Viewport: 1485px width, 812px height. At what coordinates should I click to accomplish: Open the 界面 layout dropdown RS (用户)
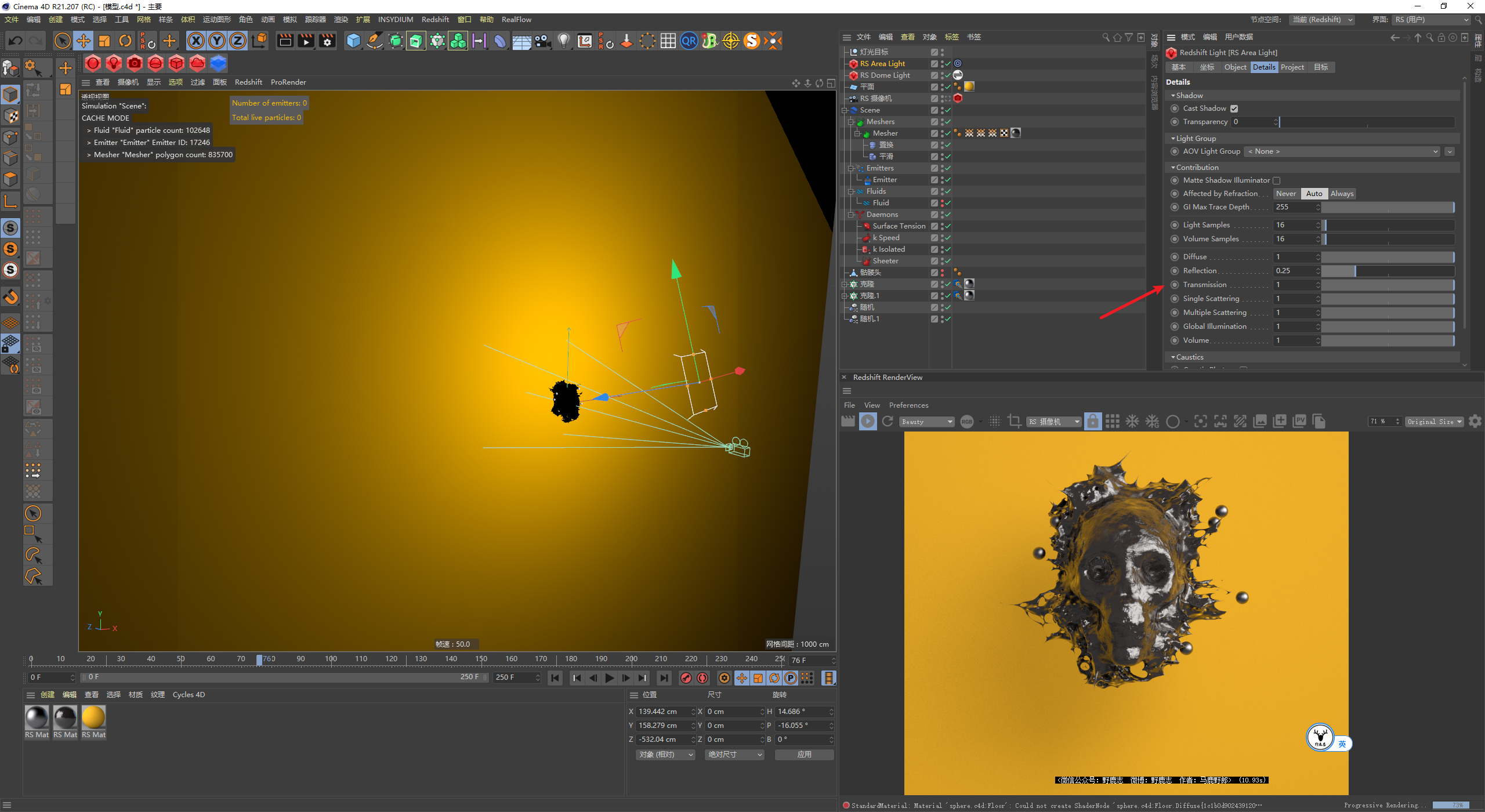tap(1432, 20)
